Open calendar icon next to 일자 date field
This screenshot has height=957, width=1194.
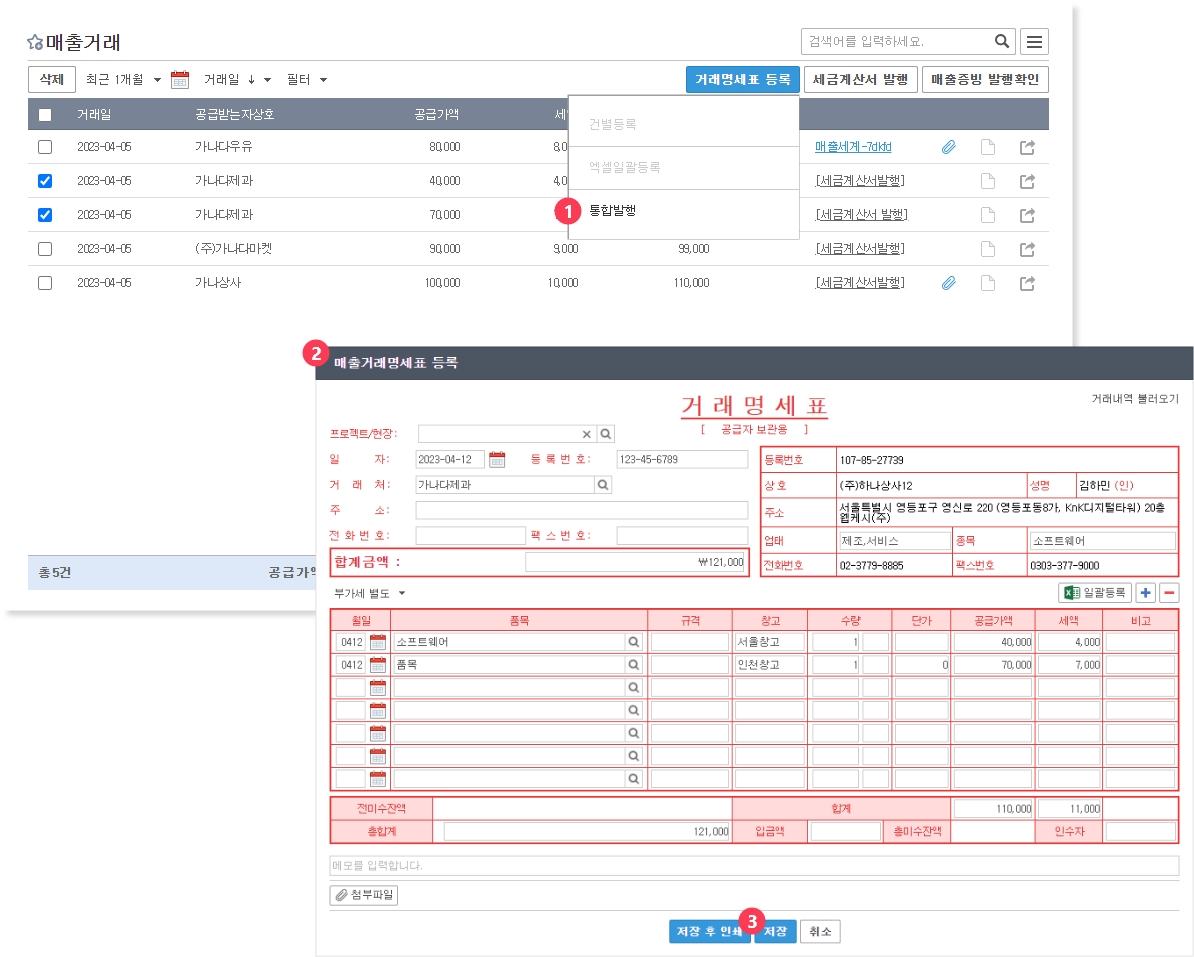click(x=497, y=460)
